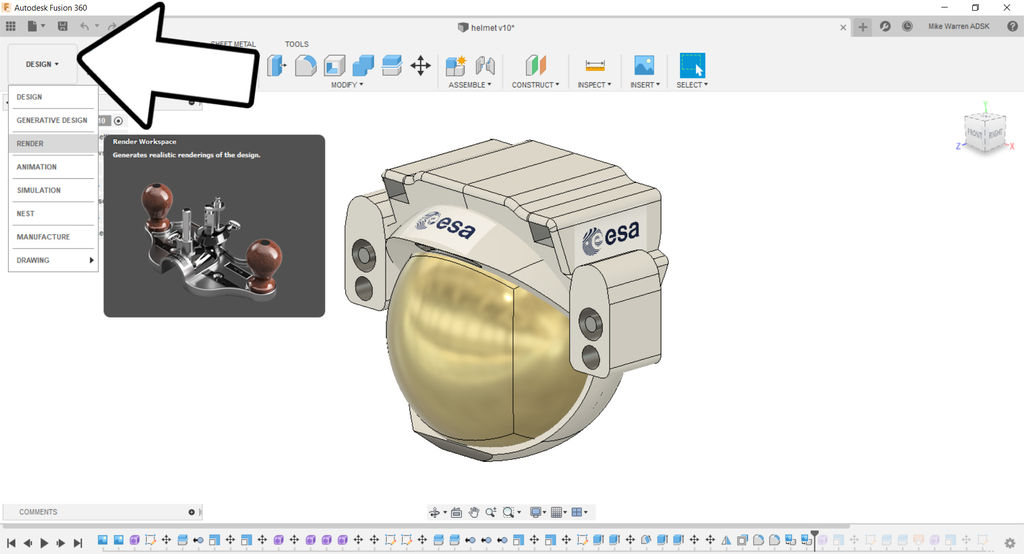Image resolution: width=1024 pixels, height=554 pixels.
Task: Undo the last action
Action: tap(84, 26)
